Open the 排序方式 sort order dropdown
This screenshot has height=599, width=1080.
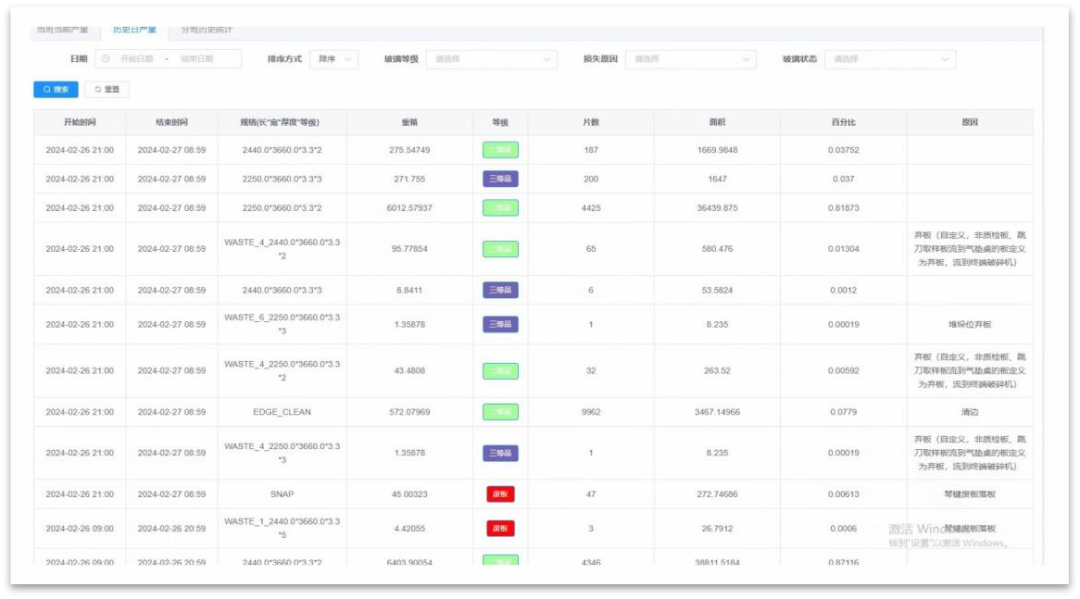333,59
